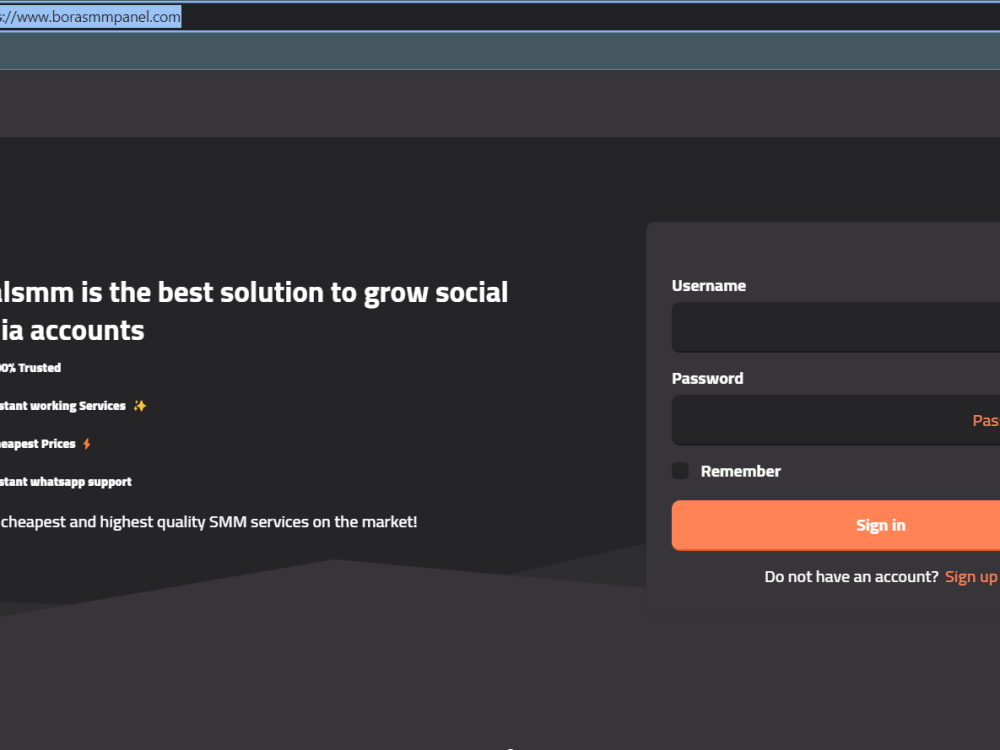1000x750 pixels.
Task: Click the 100% Trusted feature text
Action: pos(30,367)
